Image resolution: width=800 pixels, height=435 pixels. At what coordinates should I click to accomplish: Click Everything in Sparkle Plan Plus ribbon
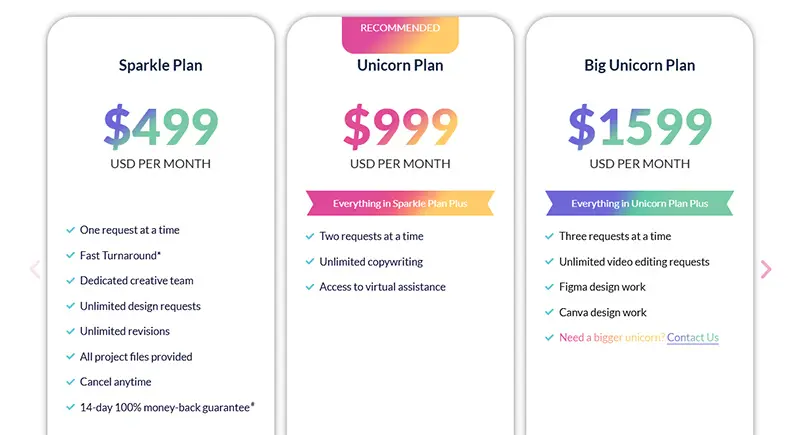400,204
